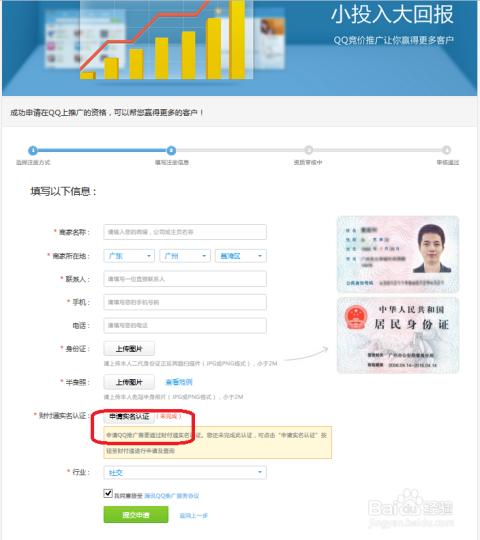Viewport: 480px width, 540px height.
Task: Focus the 联系人 contact input field
Action: coord(185,279)
